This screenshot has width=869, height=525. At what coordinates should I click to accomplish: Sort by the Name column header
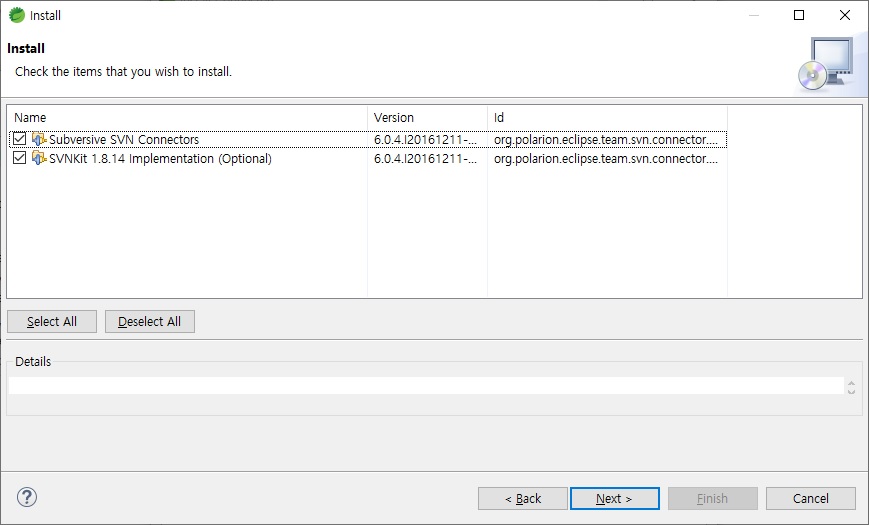click(187, 118)
